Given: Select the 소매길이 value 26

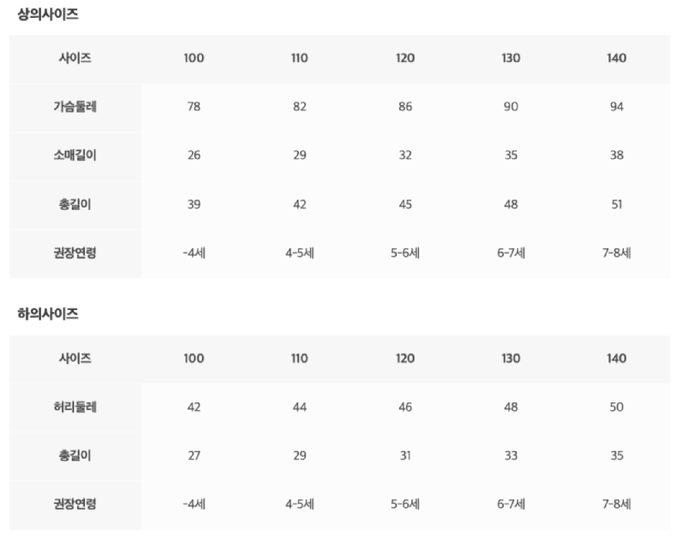Looking at the screenshot, I should tap(194, 156).
